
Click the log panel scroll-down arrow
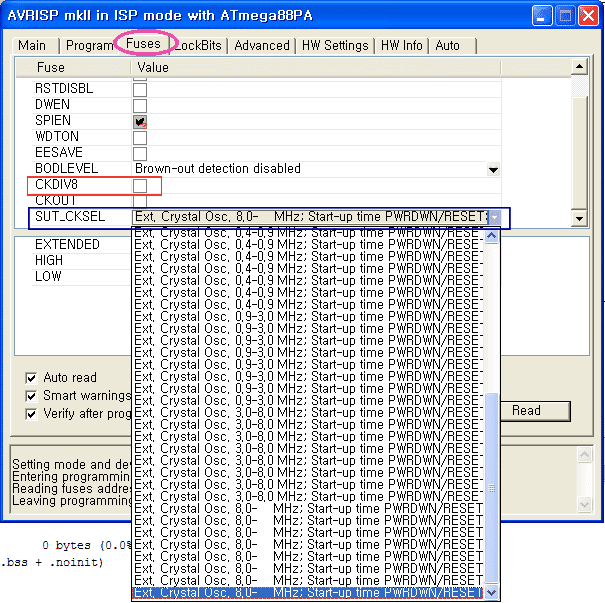click(x=585, y=504)
